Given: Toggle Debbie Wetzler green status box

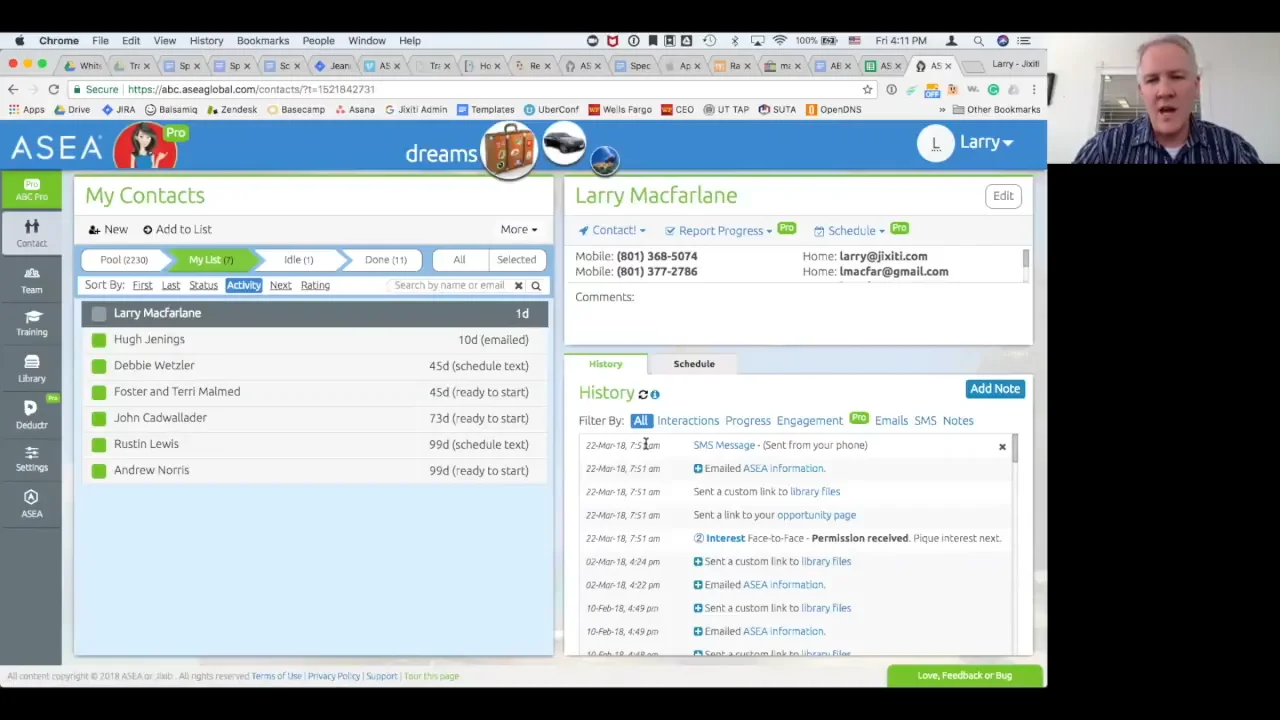Looking at the screenshot, I should (x=98, y=366).
